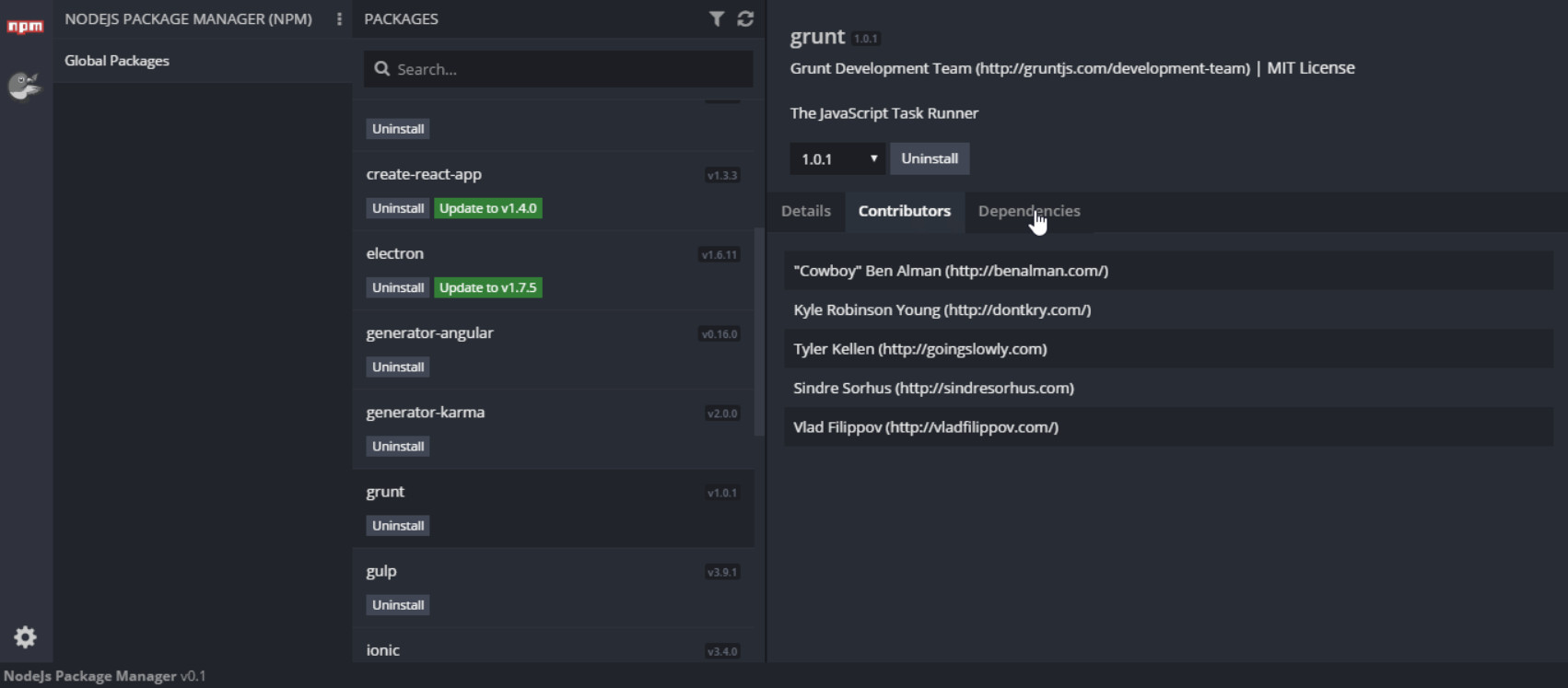
Task: Click contributor Tyler Kellen row
Action: 1168,349
